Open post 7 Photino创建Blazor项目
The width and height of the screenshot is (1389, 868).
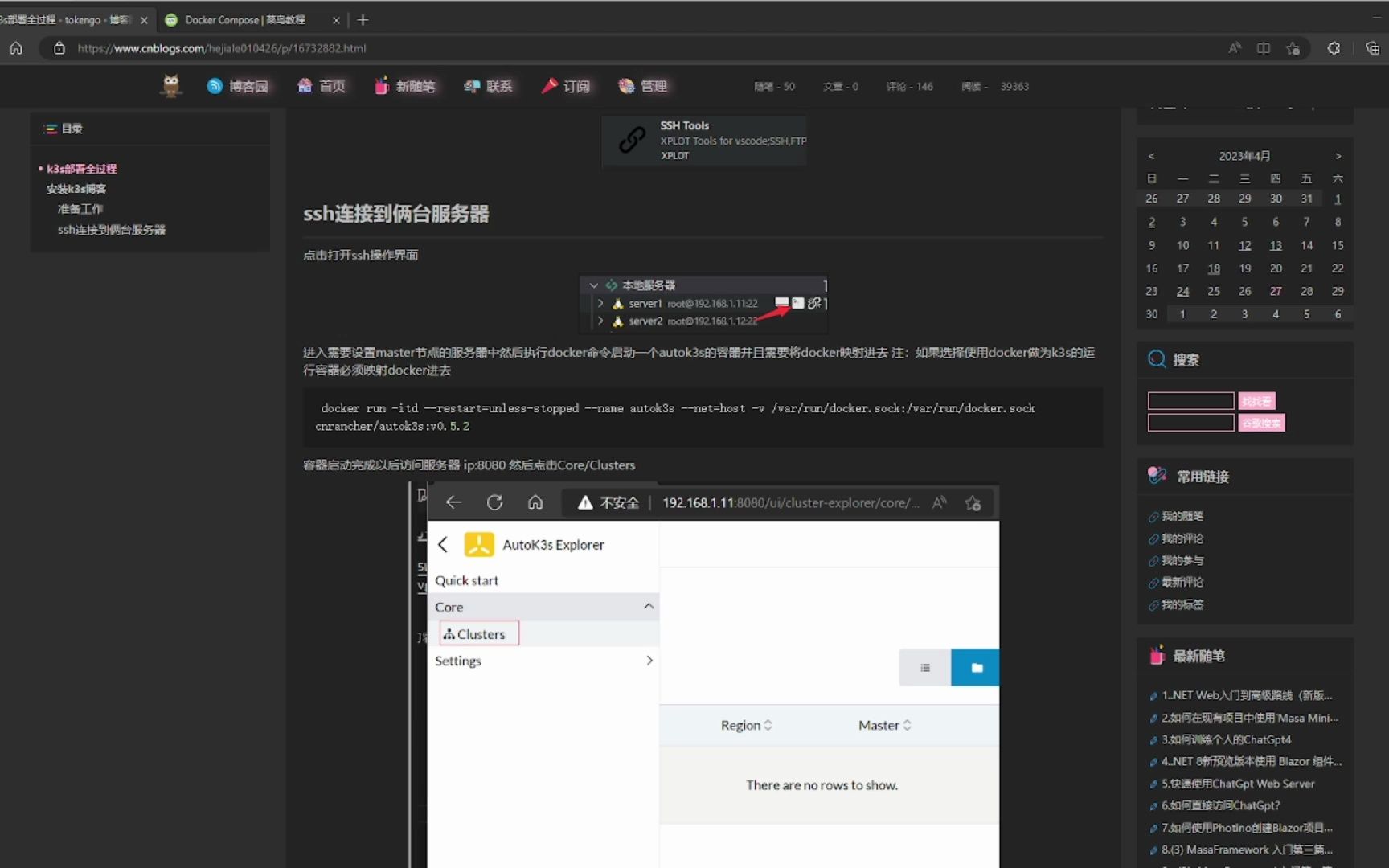(x=1247, y=828)
